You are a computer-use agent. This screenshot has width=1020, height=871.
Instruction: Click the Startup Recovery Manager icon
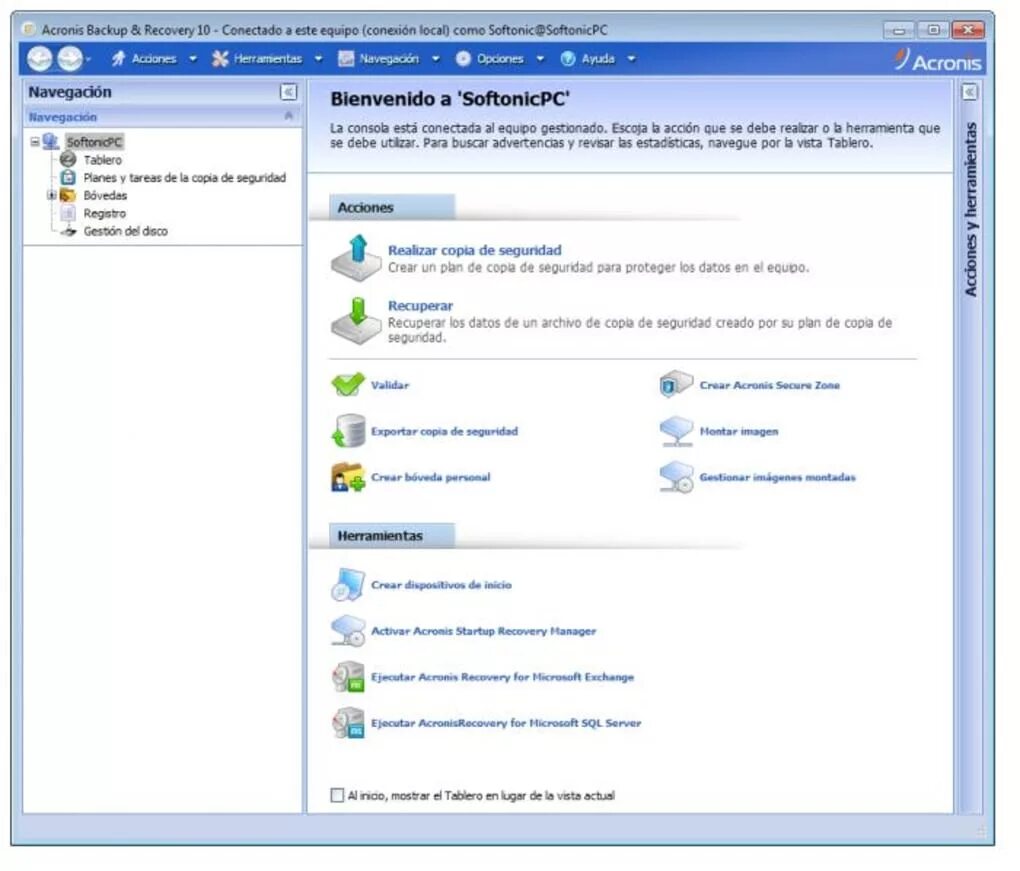point(348,631)
